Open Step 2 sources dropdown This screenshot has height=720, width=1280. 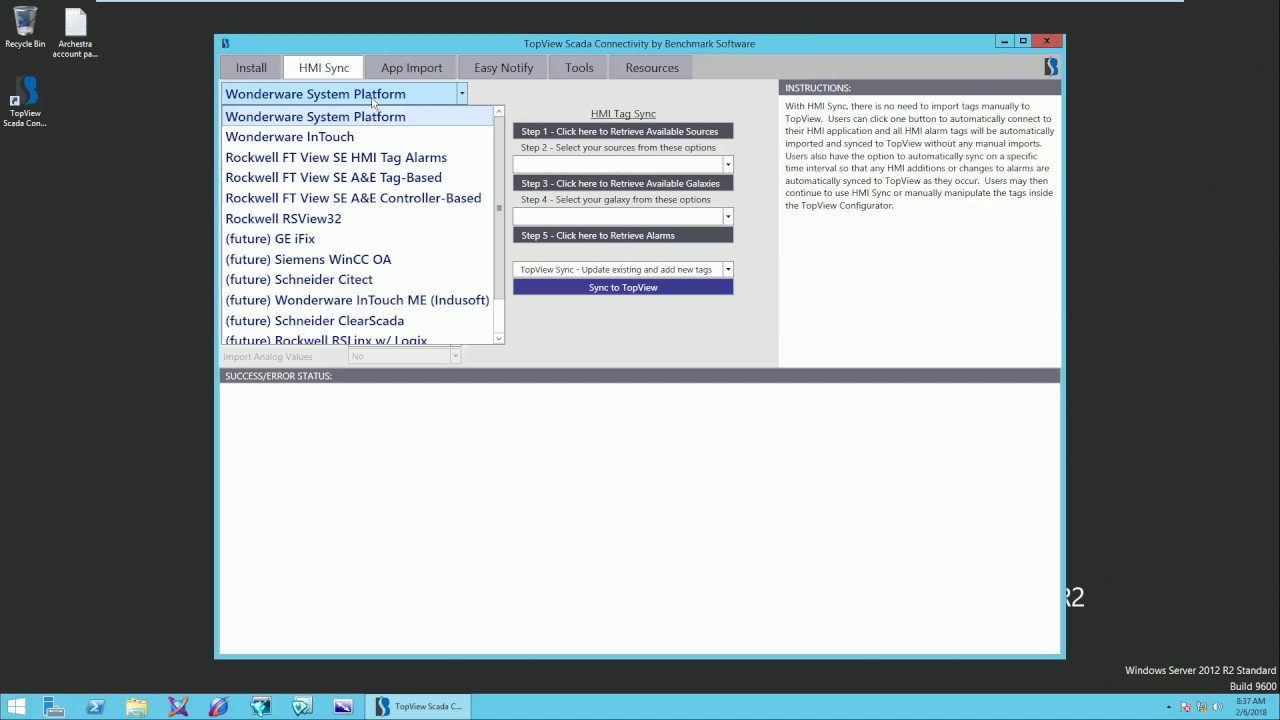click(727, 165)
